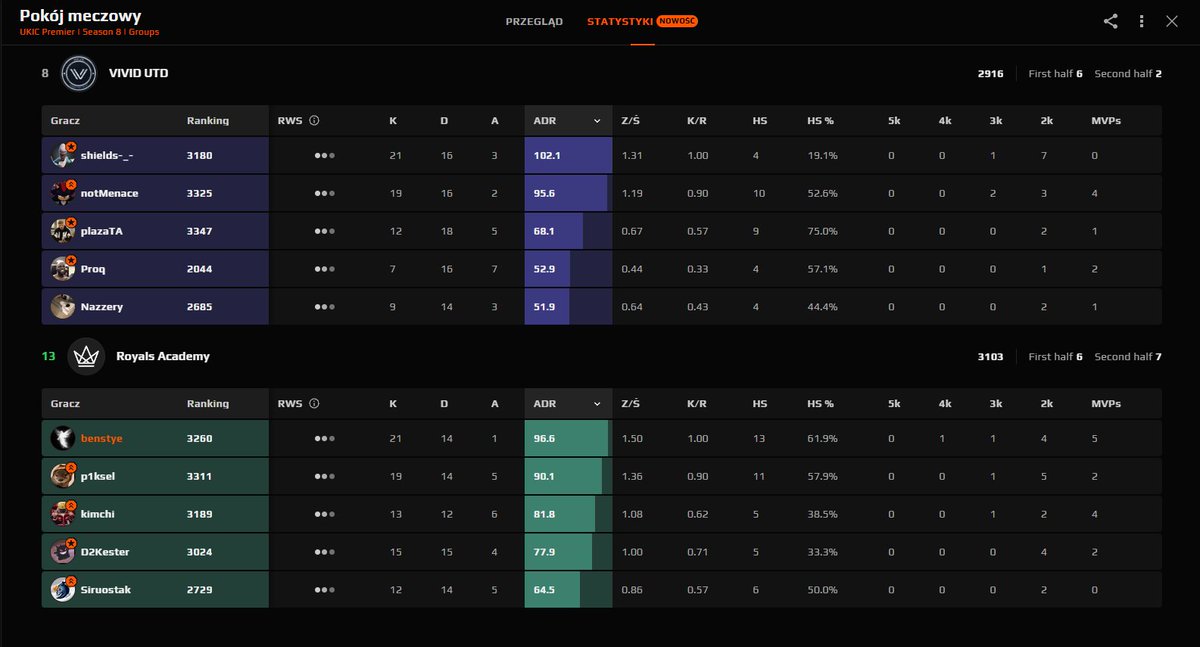The image size is (1200, 647).
Task: Open shields-_- player avatar
Action: click(x=63, y=155)
